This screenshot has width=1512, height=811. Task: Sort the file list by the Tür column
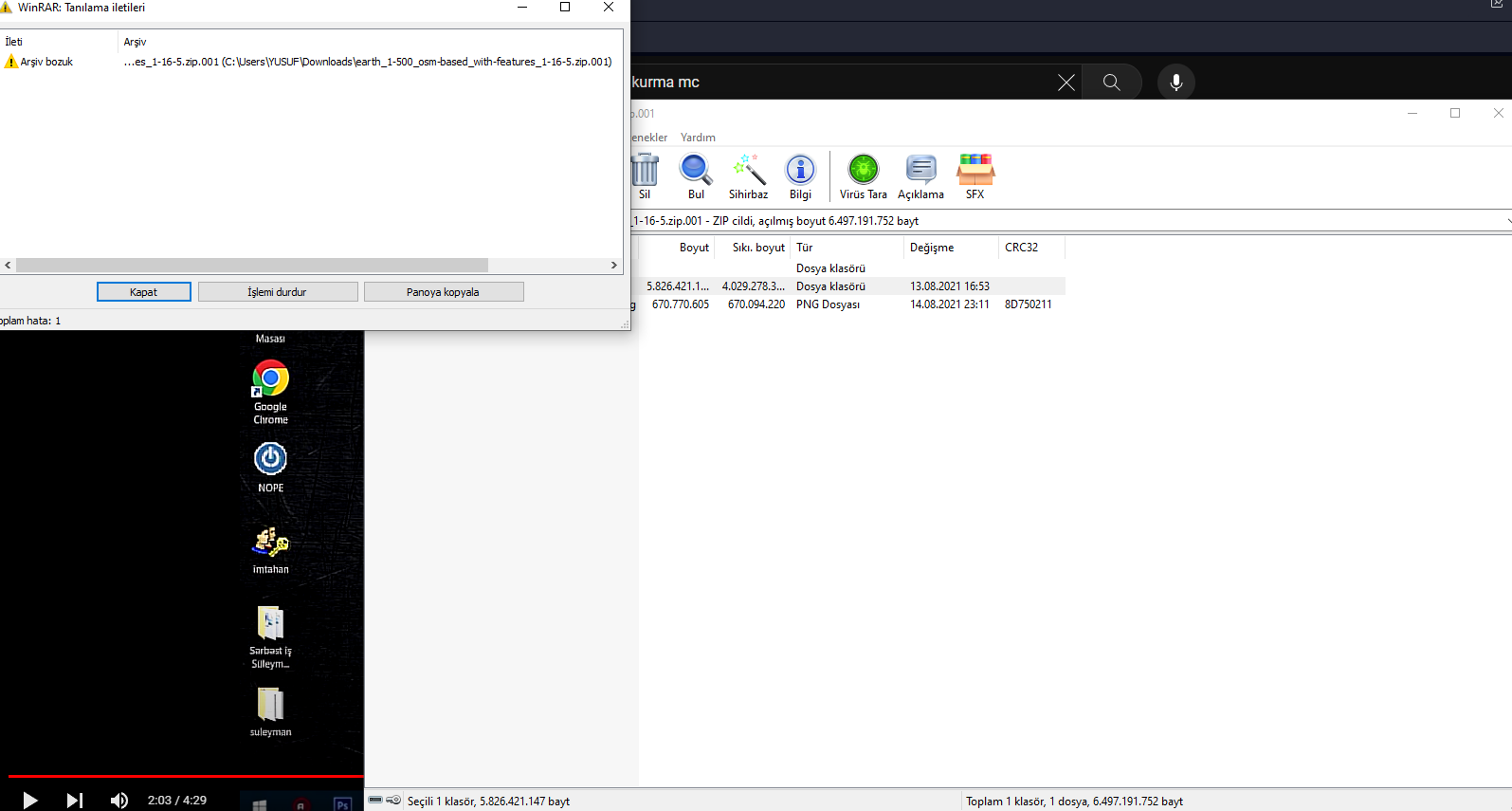(847, 248)
